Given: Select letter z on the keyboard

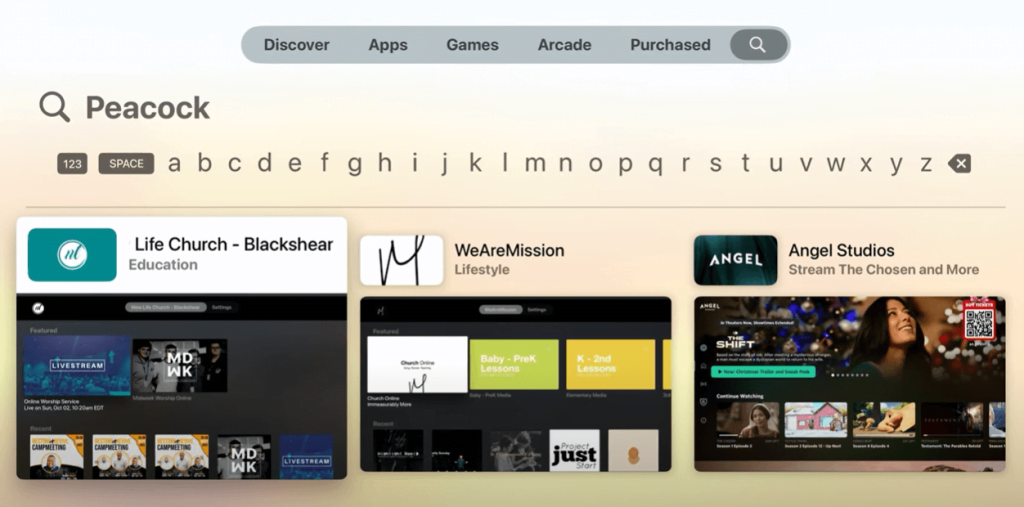Looking at the screenshot, I should pyautogui.click(x=925, y=164).
